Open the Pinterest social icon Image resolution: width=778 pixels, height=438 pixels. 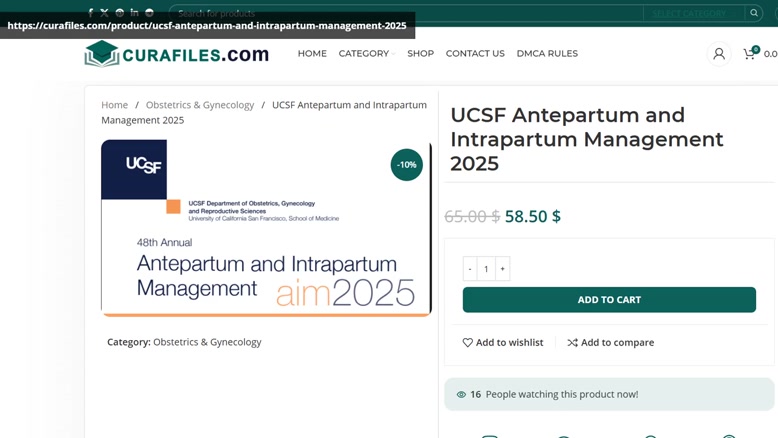pos(120,13)
